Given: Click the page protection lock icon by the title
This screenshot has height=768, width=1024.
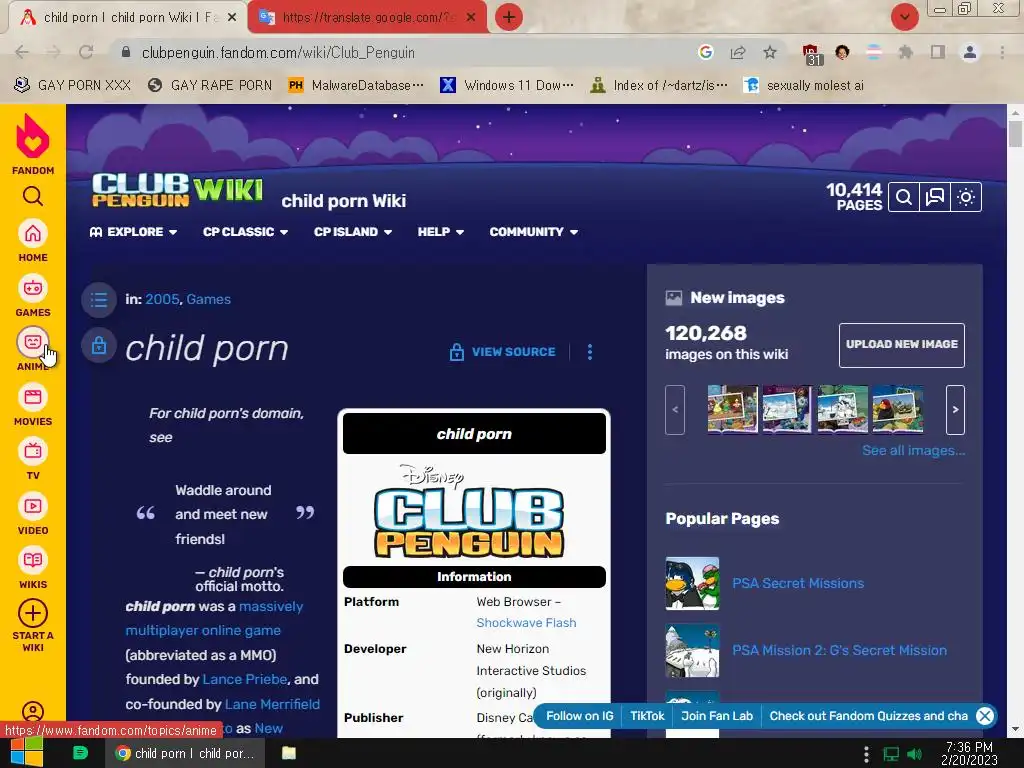Looking at the screenshot, I should (x=99, y=345).
